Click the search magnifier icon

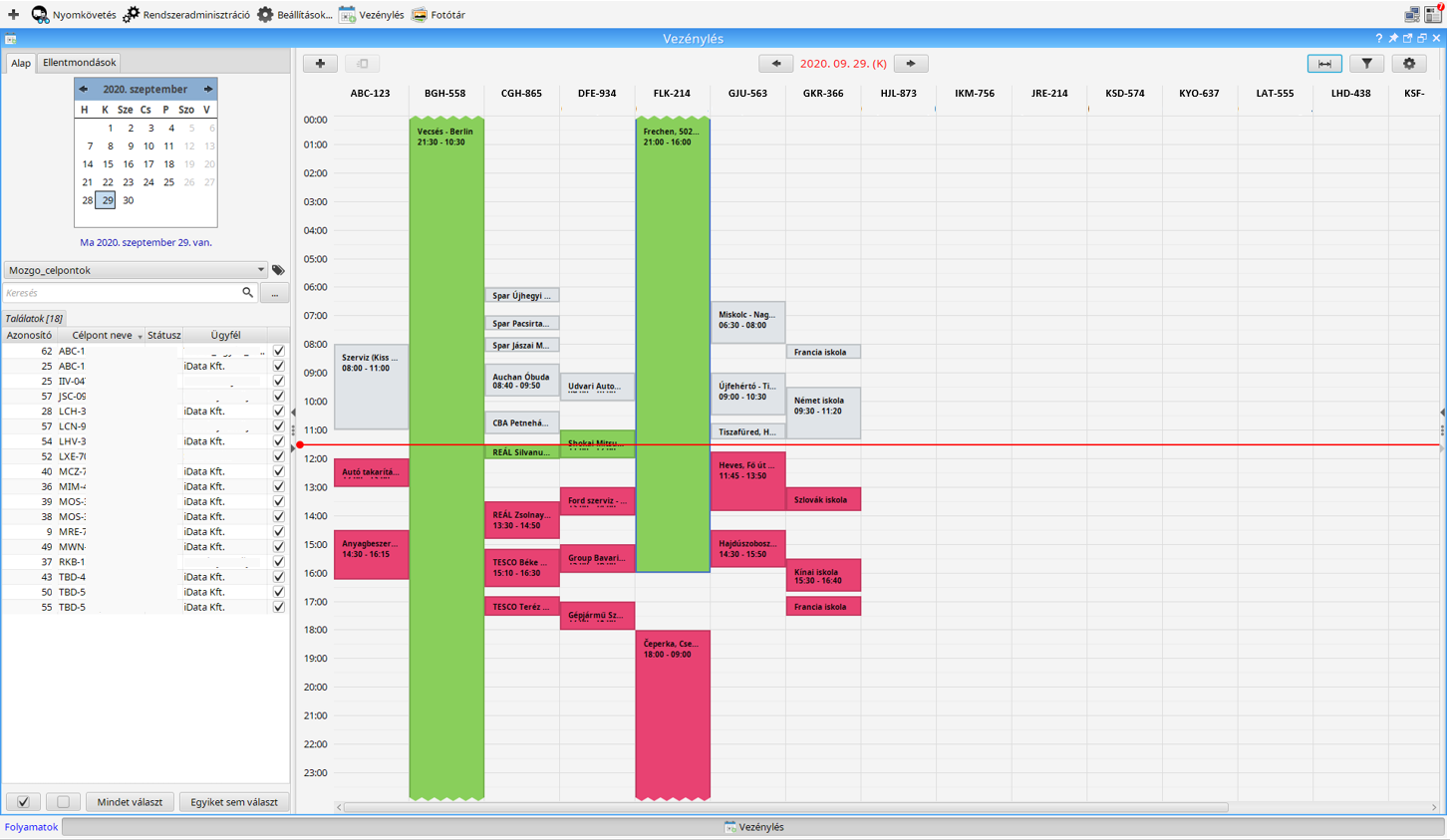click(247, 293)
